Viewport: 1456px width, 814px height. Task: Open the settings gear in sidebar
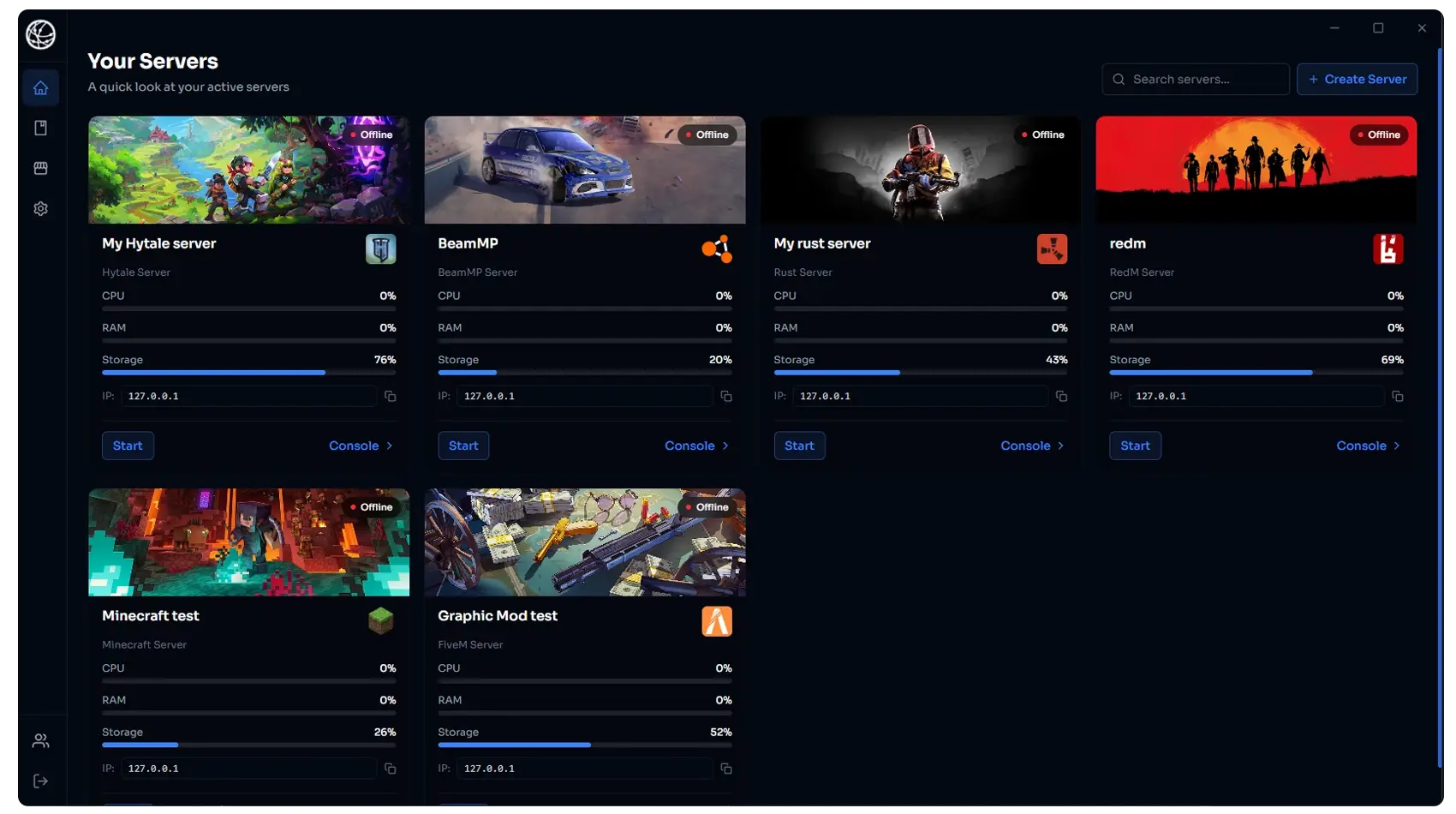click(x=40, y=209)
